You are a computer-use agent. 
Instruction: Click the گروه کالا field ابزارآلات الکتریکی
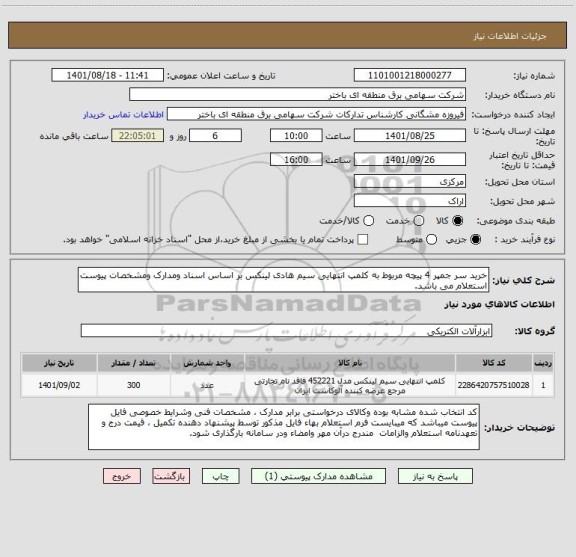coord(287,331)
